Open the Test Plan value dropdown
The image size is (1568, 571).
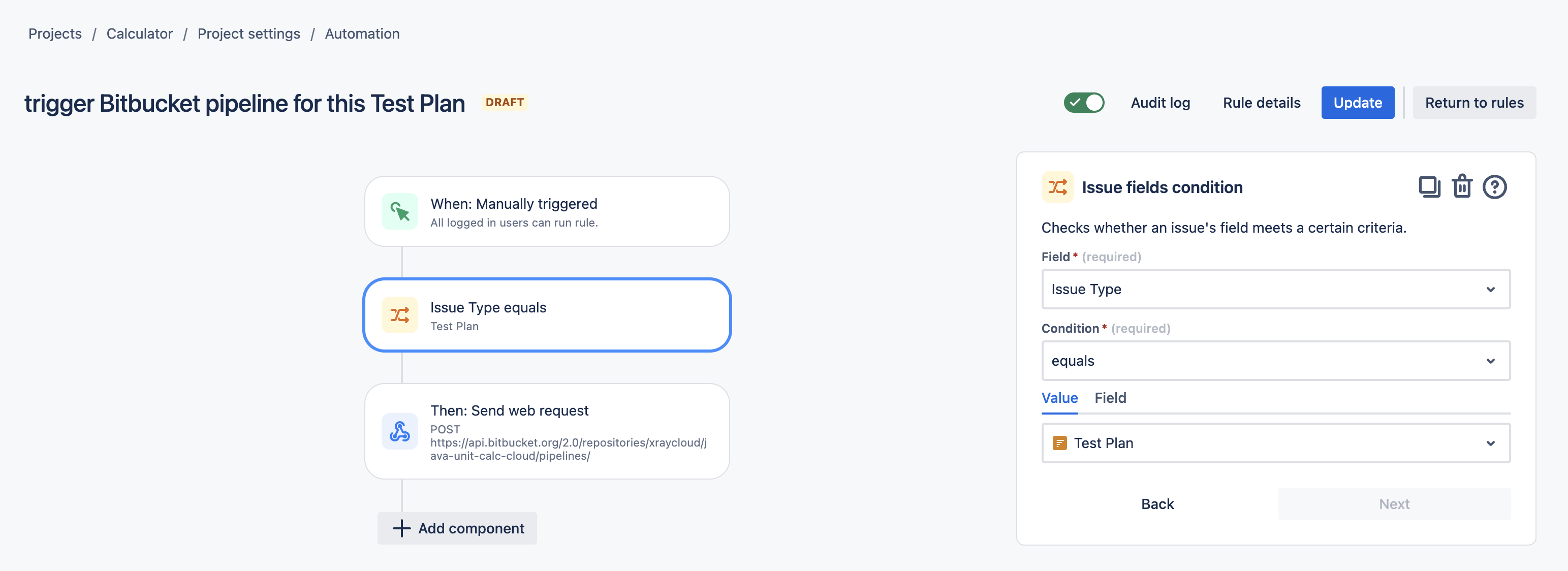(x=1276, y=443)
